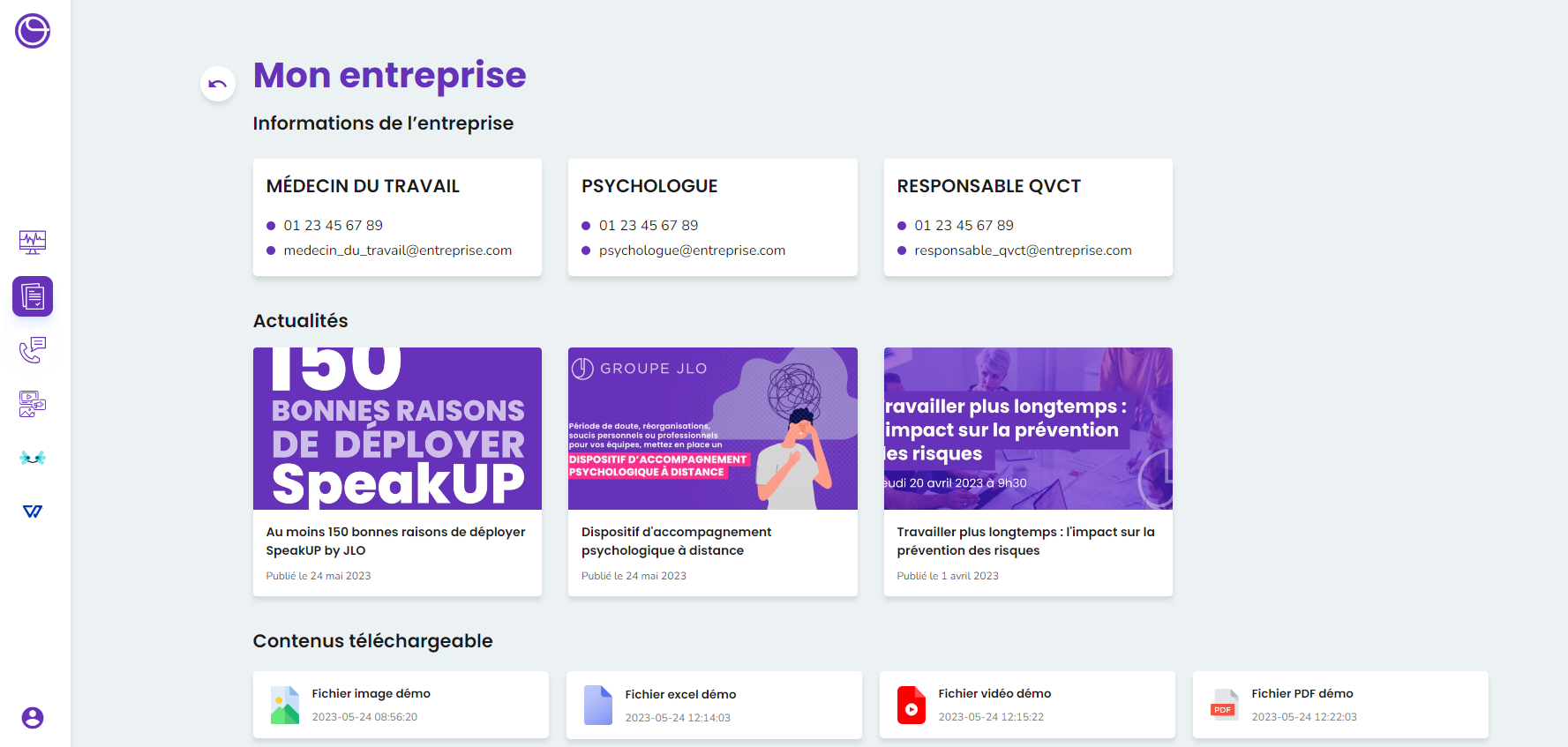Click the psychologue email address
Image resolution: width=1568 pixels, height=747 pixels.
click(x=692, y=250)
